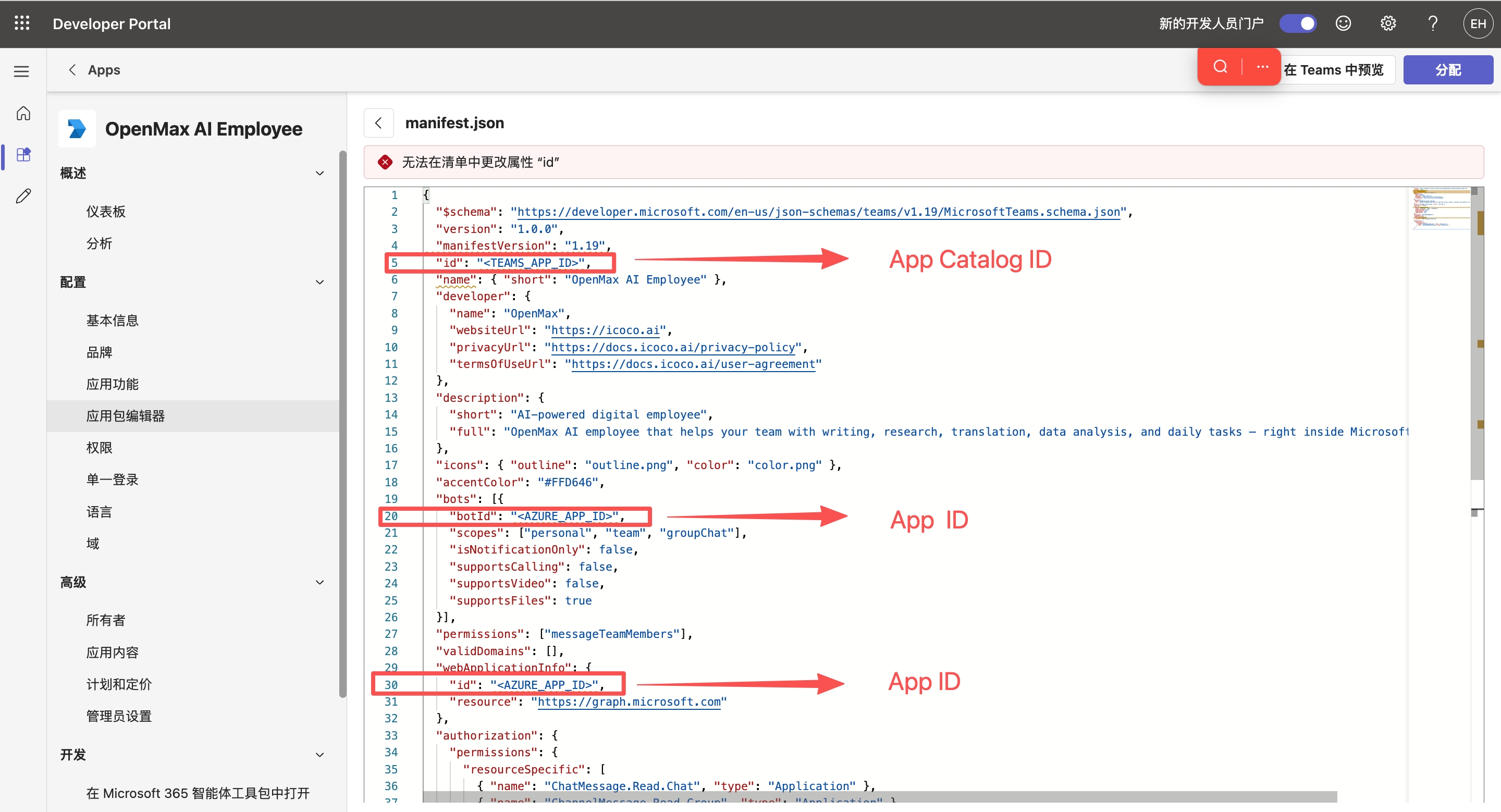Collapse the 开发 section
1501x812 pixels.
[x=320, y=754]
